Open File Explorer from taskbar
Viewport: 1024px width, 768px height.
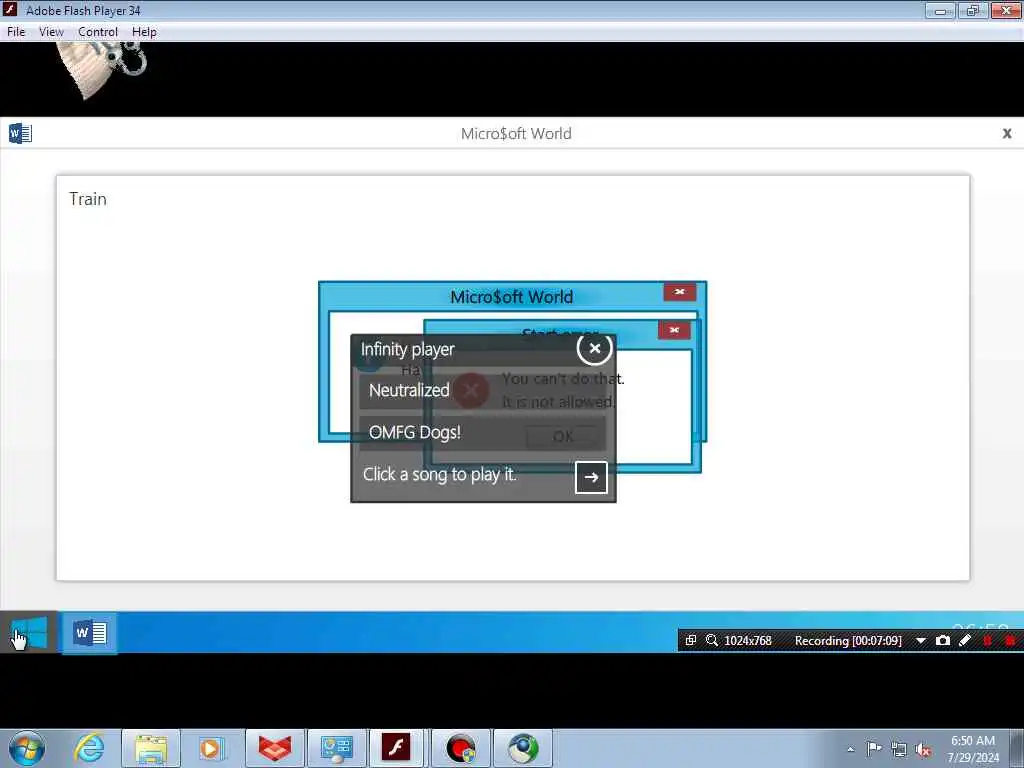pos(151,748)
